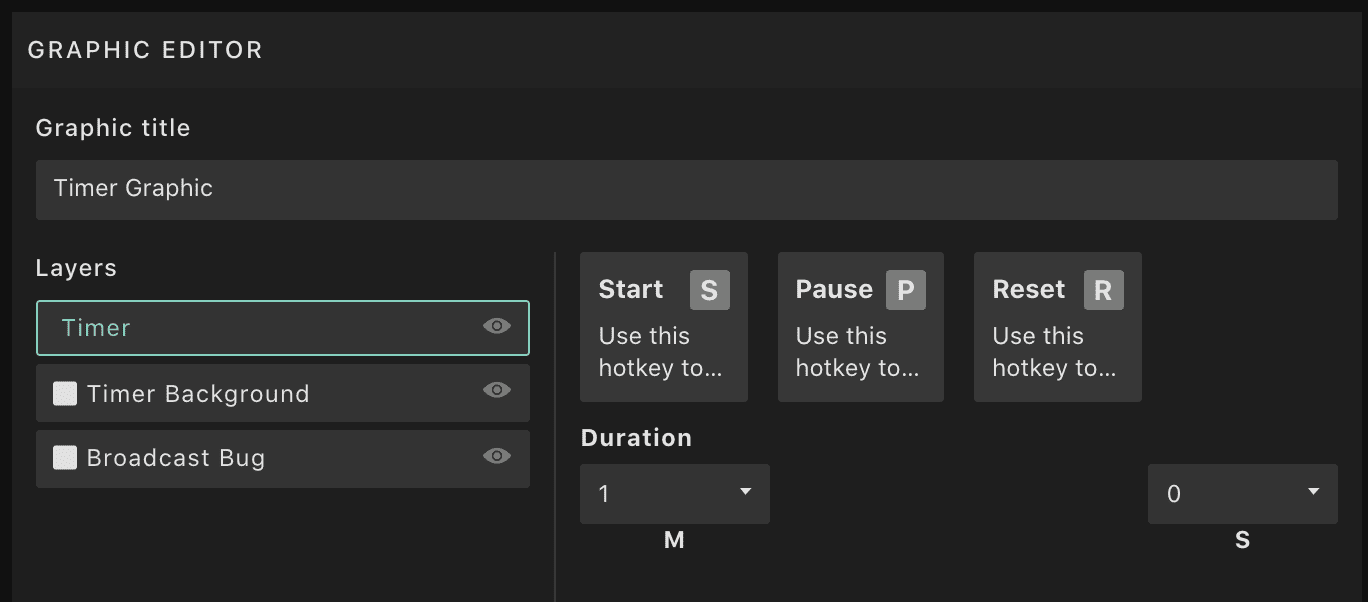Click the Start hotkey card title
This screenshot has width=1368, height=602.
click(x=631, y=290)
